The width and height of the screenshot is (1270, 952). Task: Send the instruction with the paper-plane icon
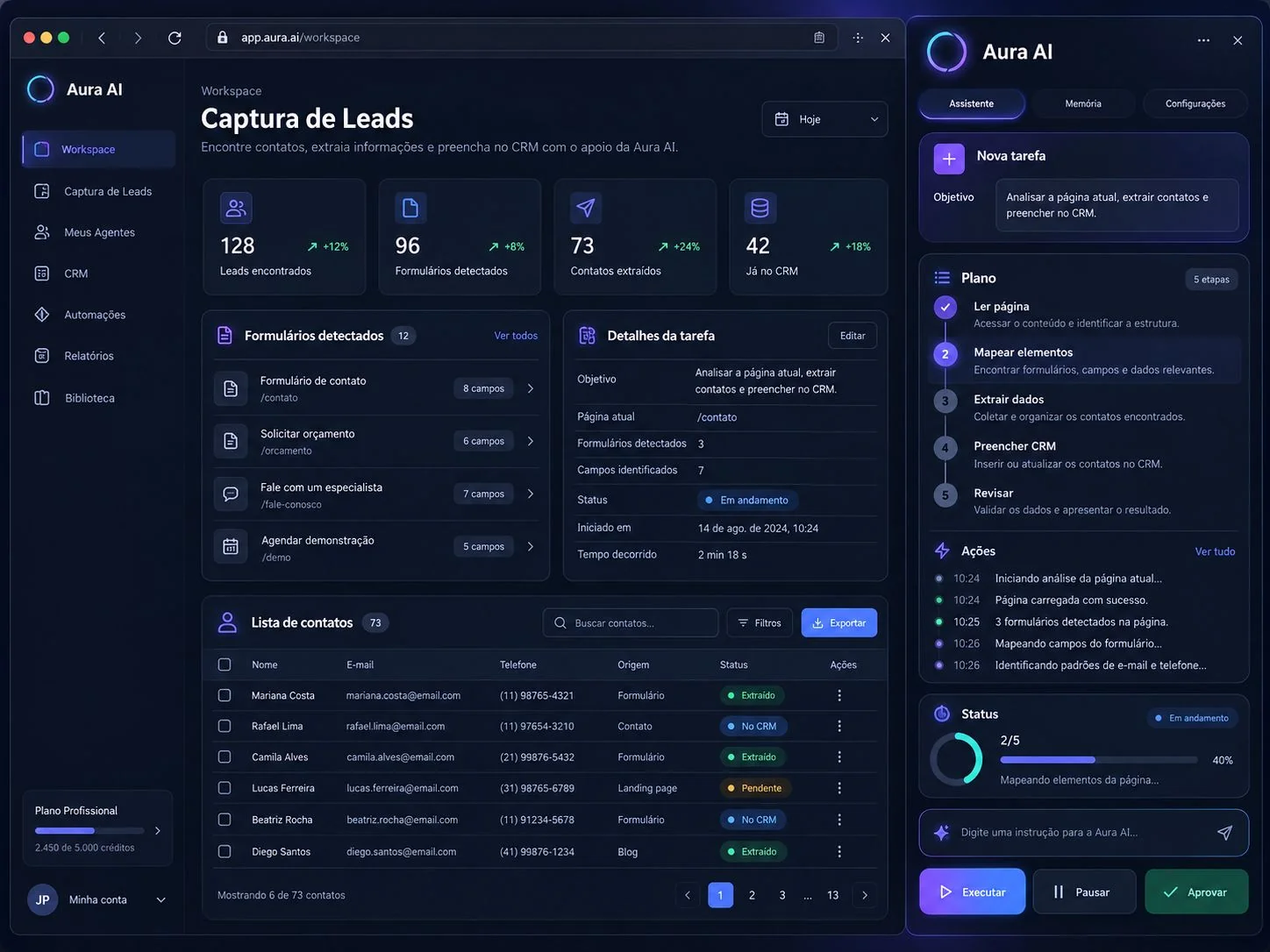tap(1224, 833)
